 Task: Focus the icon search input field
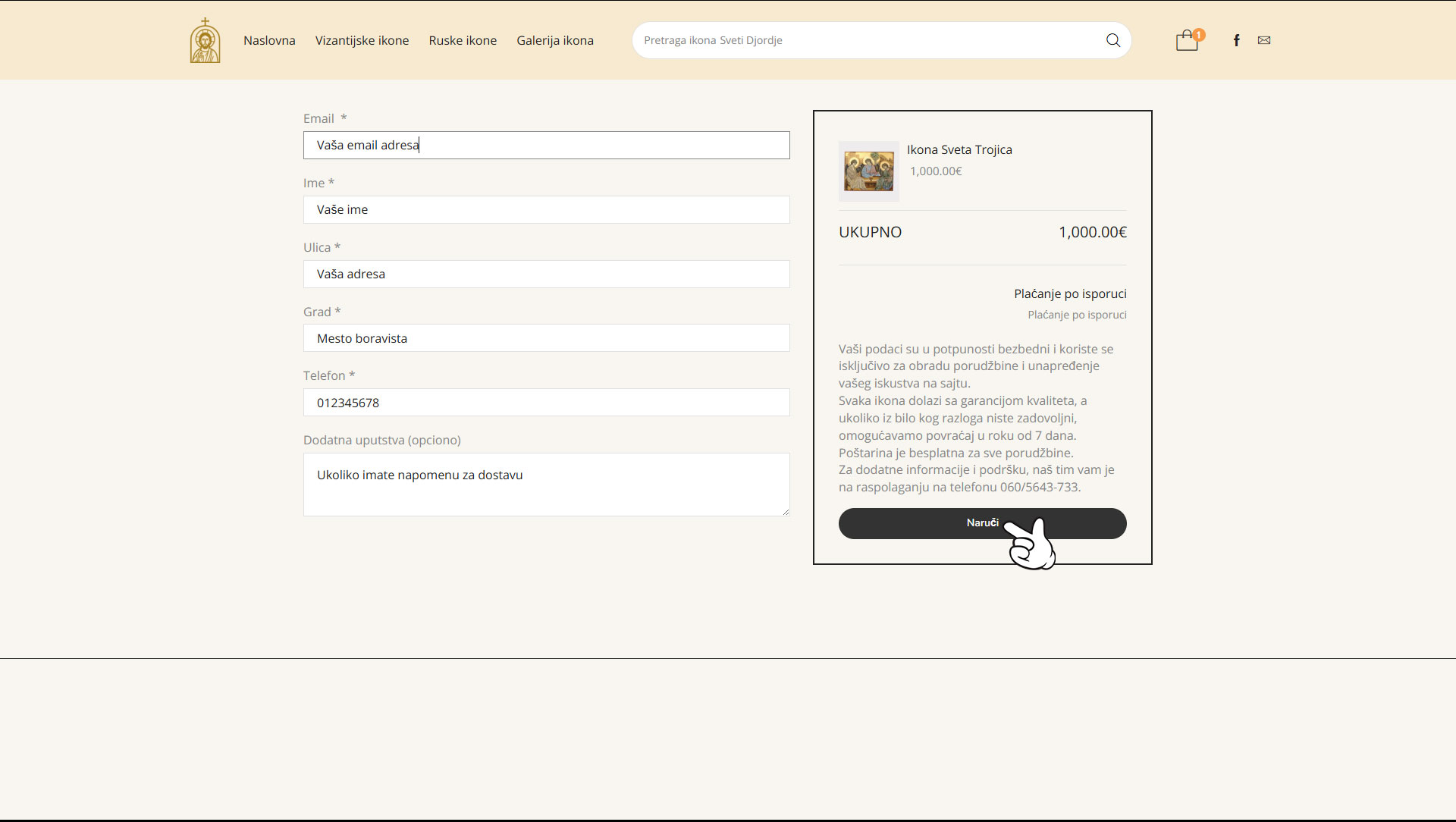pos(864,40)
